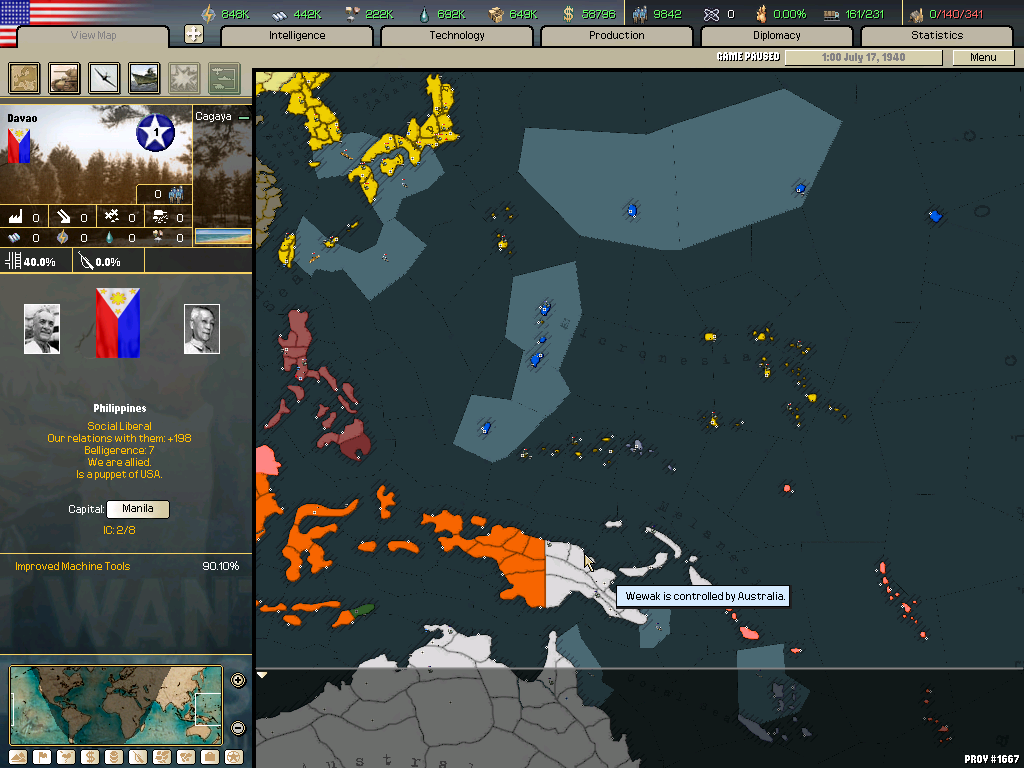1024x768 pixels.
Task: Open the Production tab
Action: tap(616, 36)
